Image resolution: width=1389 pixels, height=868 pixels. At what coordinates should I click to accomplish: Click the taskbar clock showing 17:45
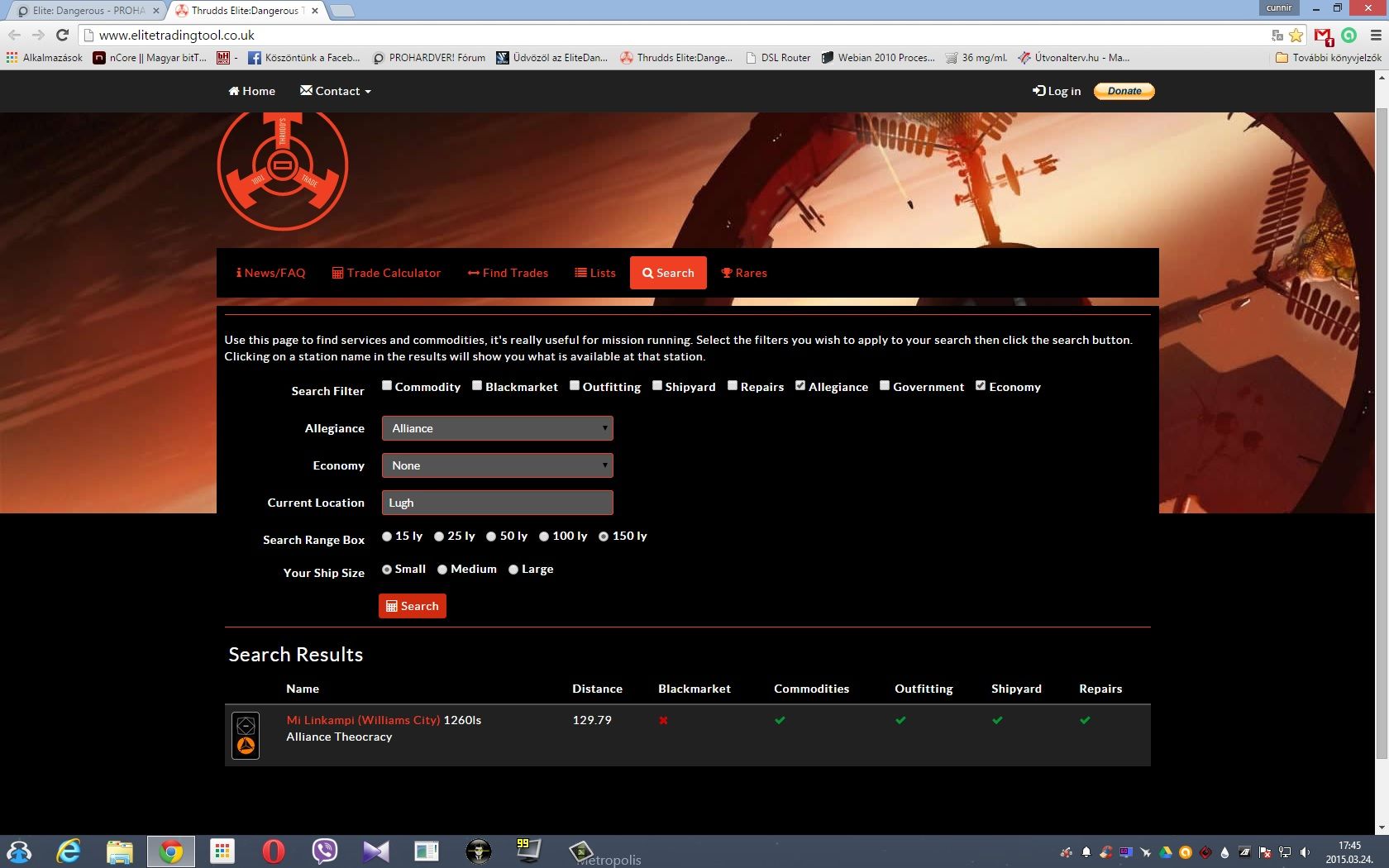click(1349, 852)
